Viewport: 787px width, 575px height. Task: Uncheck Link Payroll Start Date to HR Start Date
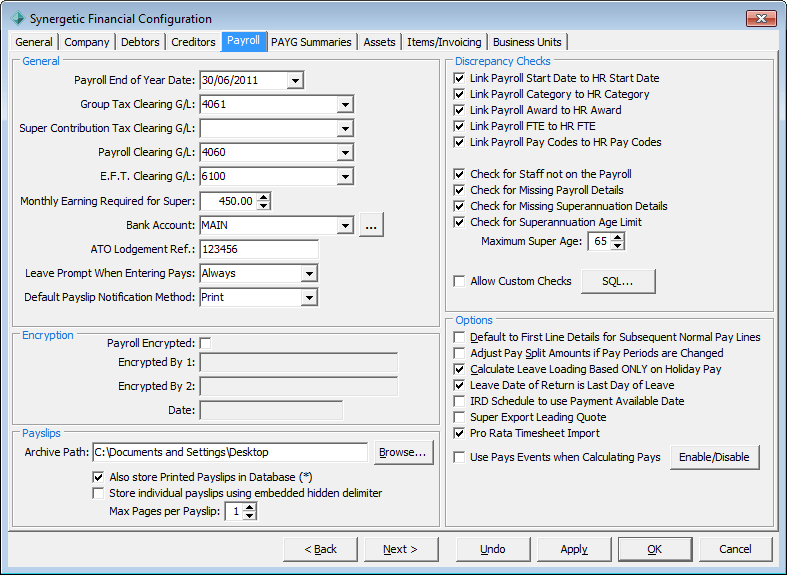tap(459, 78)
